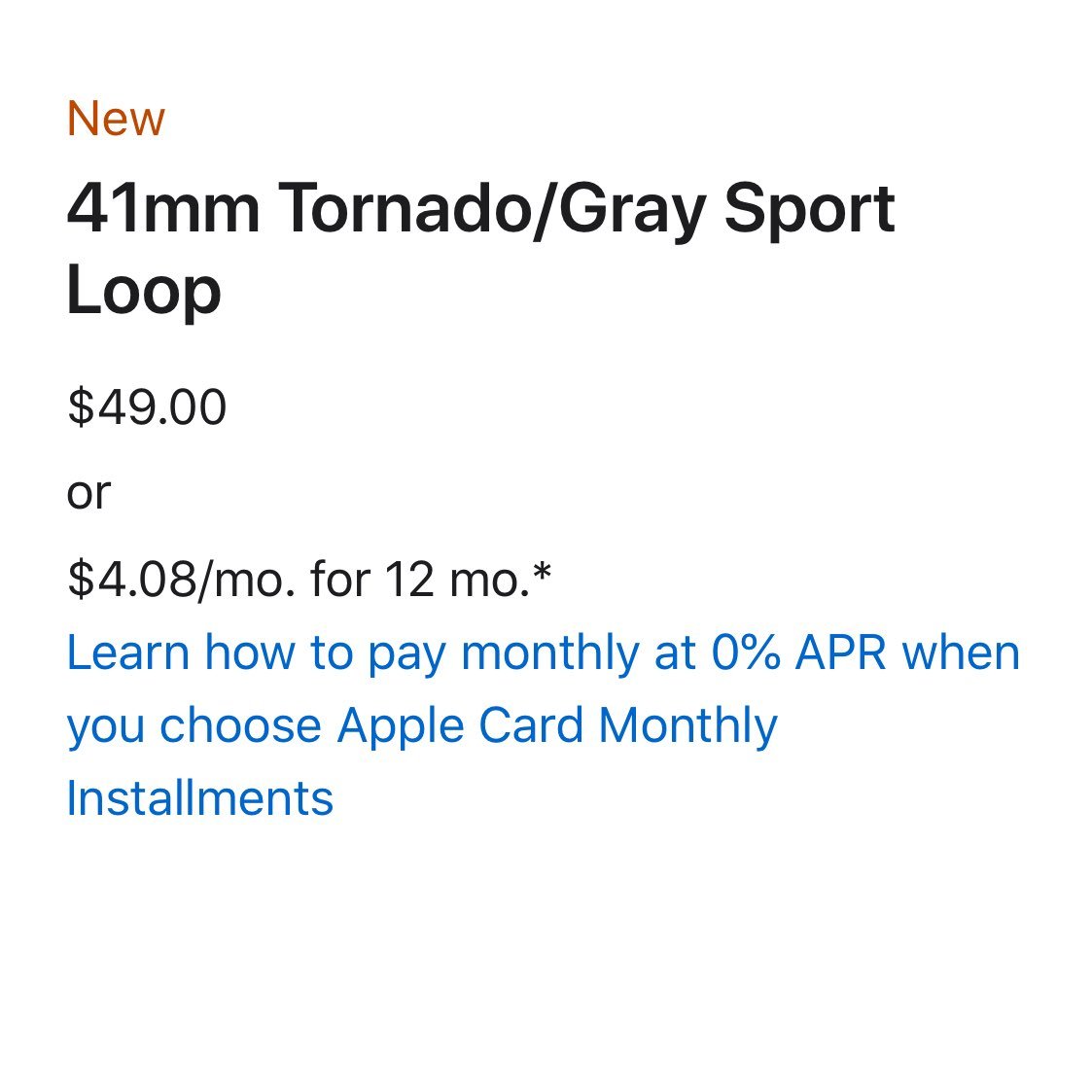Viewport: 1092px width, 1092px height.
Task: Click the word "Installments" in the link
Action: (200, 798)
